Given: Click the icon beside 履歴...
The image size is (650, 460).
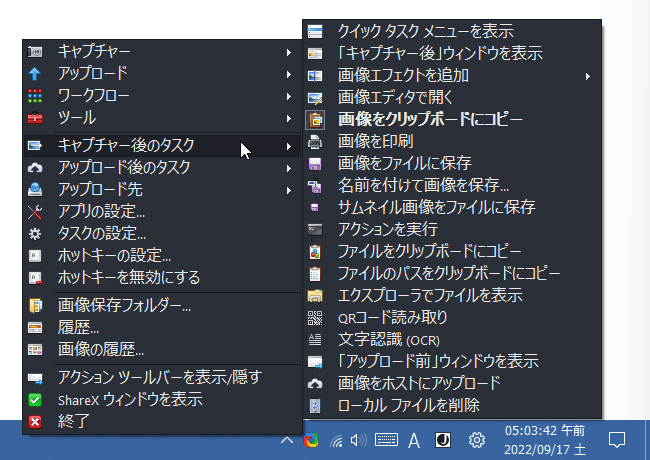Looking at the screenshot, I should [35, 328].
